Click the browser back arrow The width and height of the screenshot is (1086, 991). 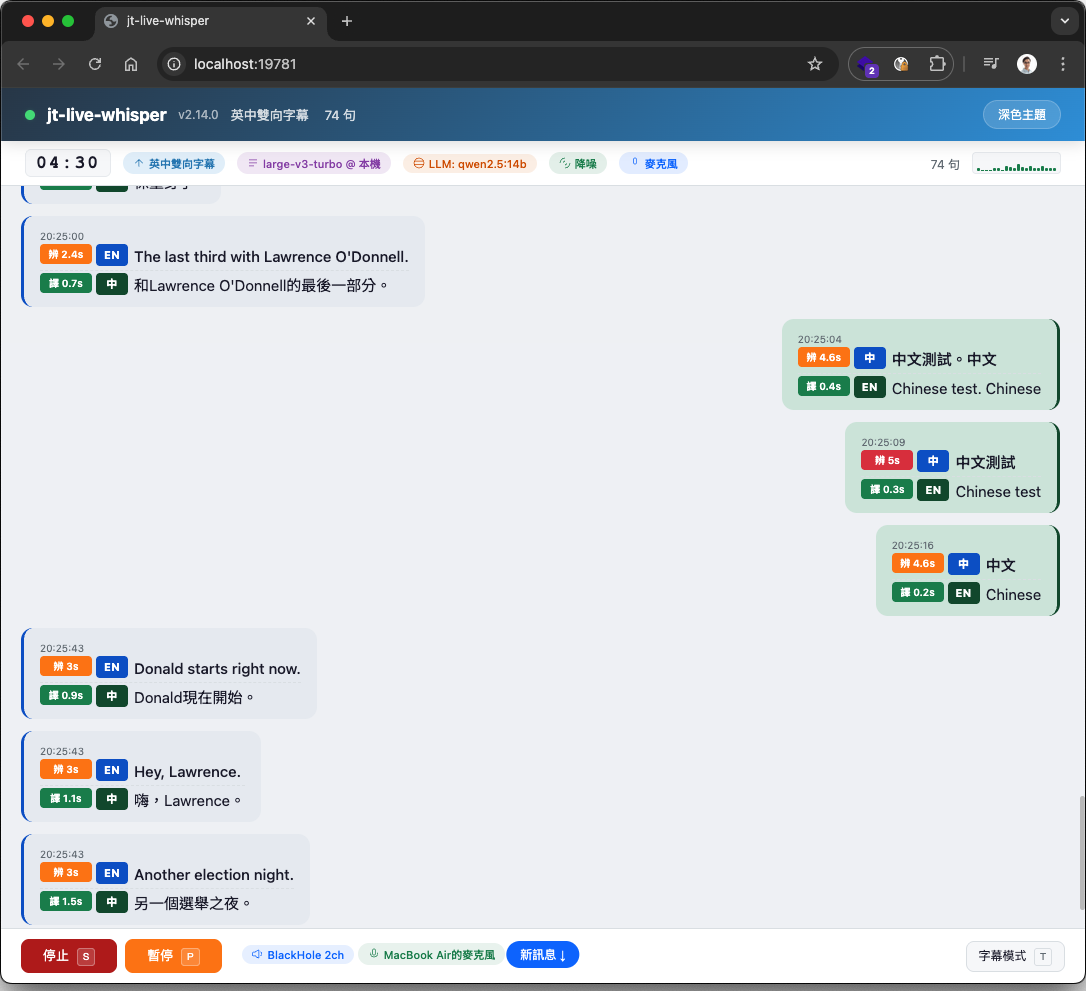(x=23, y=64)
